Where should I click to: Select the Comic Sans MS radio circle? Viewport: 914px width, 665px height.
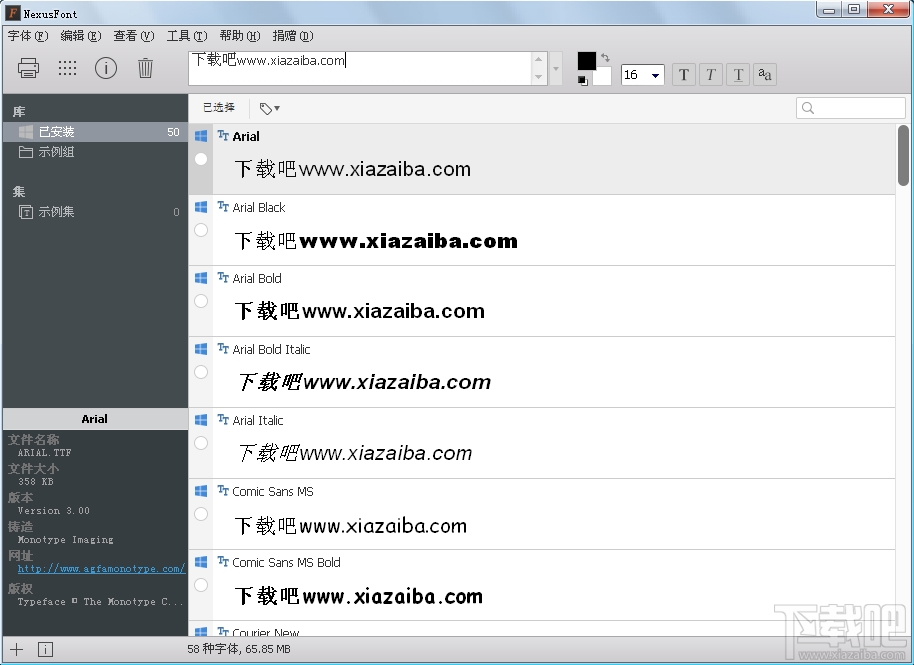[201, 514]
